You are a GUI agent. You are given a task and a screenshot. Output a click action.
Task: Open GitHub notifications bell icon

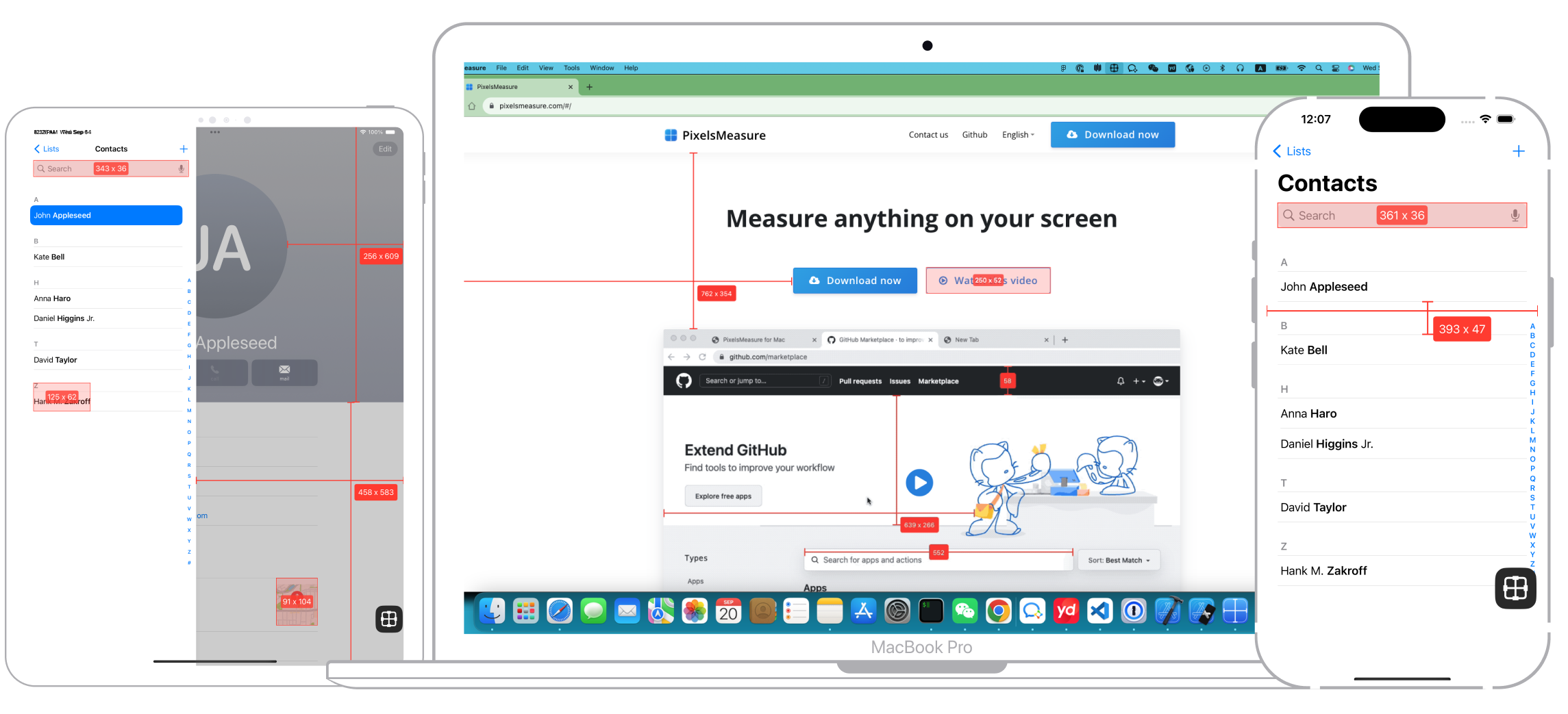pos(1121,381)
